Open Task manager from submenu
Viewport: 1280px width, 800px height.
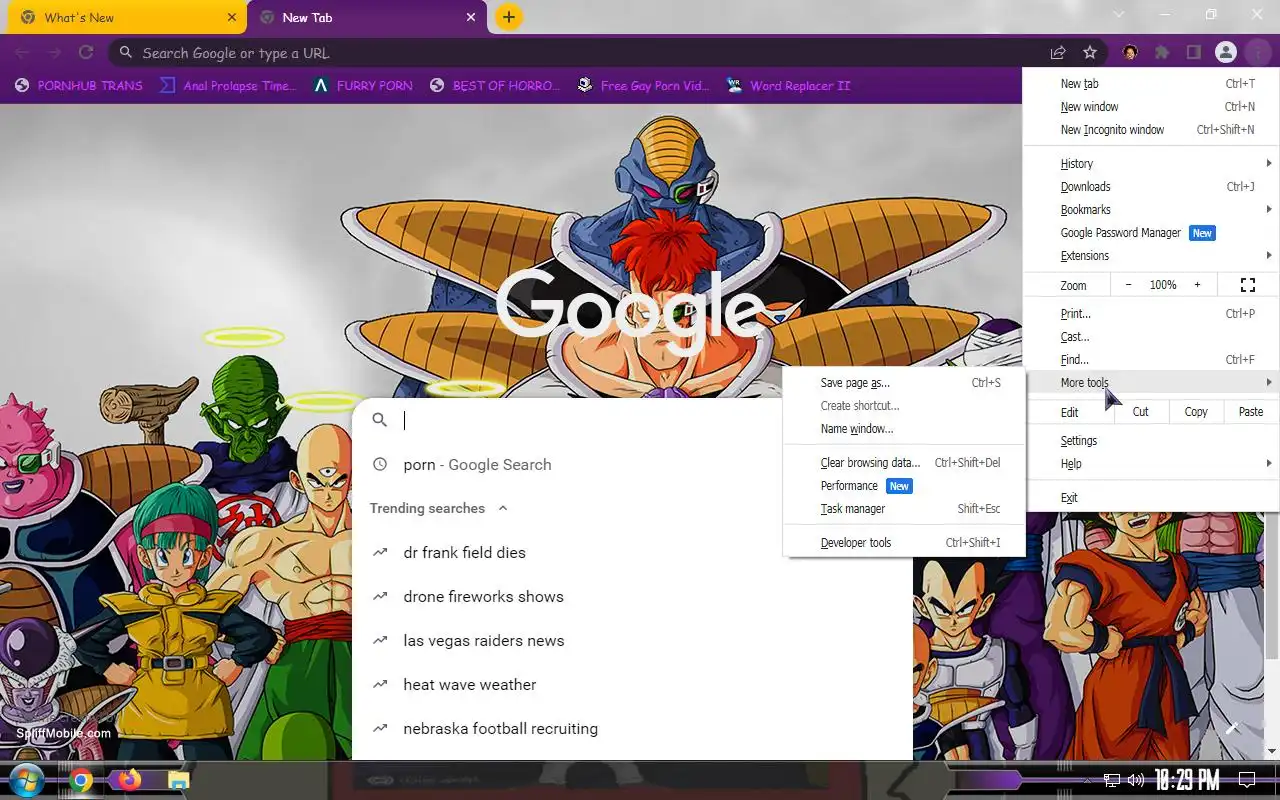tap(904, 509)
